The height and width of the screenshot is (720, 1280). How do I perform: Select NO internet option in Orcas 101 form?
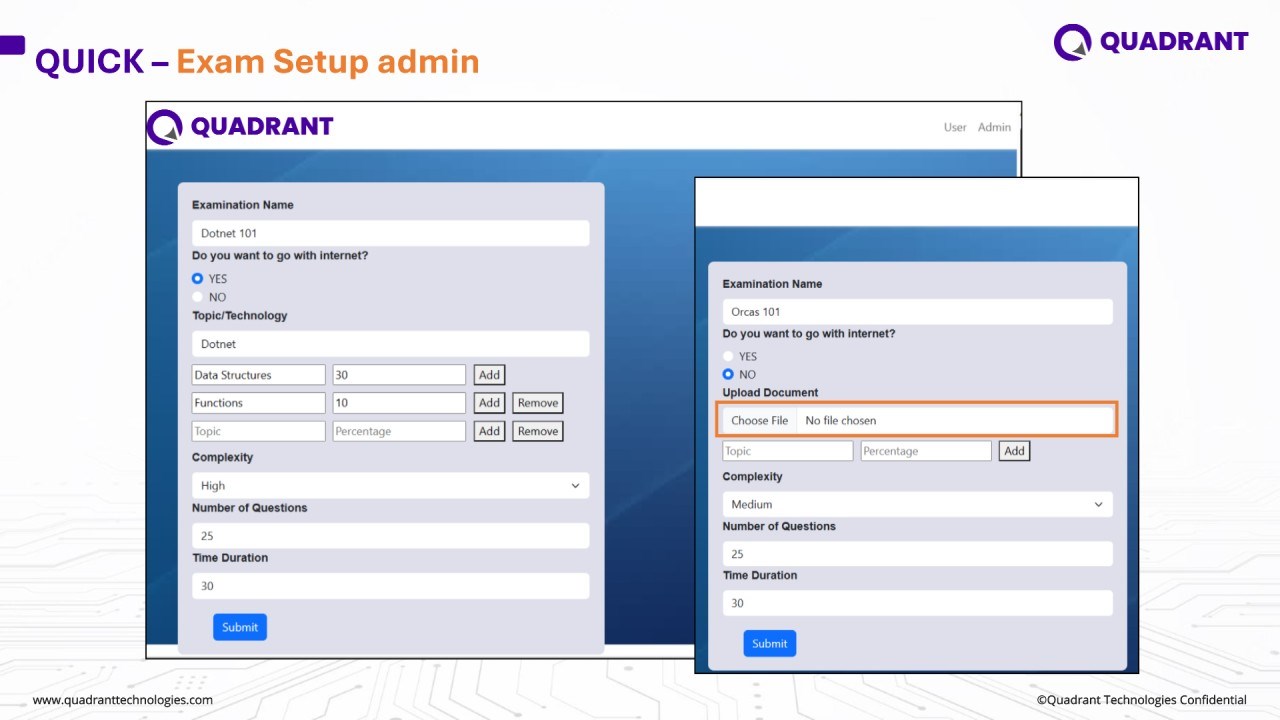click(728, 374)
